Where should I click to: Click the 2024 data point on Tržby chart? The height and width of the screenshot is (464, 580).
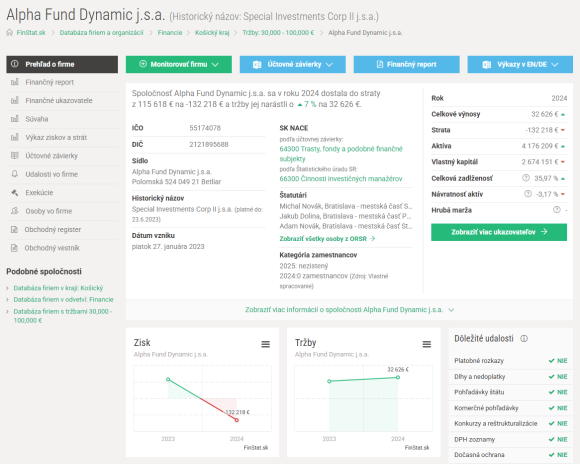398,377
